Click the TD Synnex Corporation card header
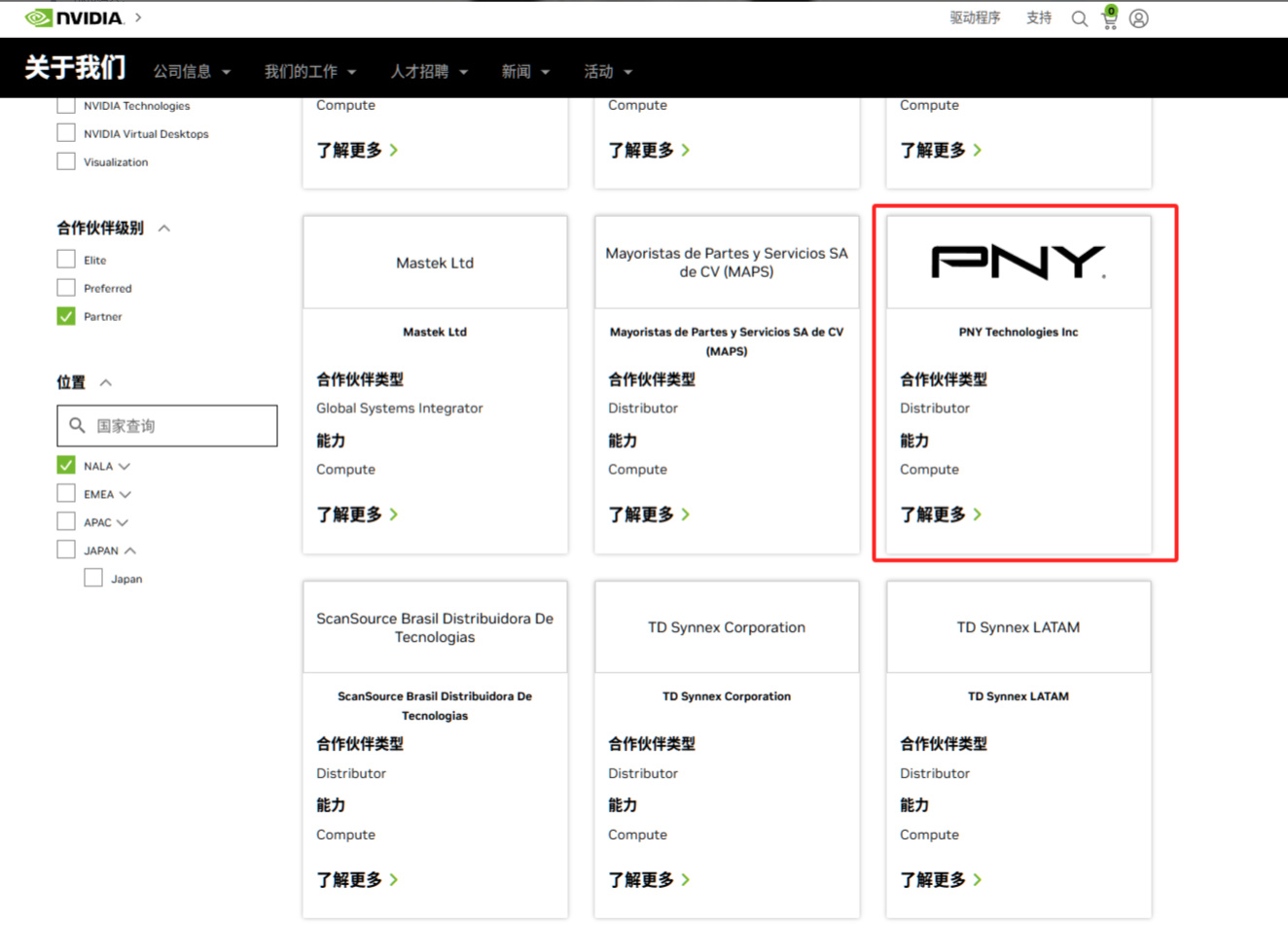Viewport: 1288px width, 925px height. coord(727,627)
